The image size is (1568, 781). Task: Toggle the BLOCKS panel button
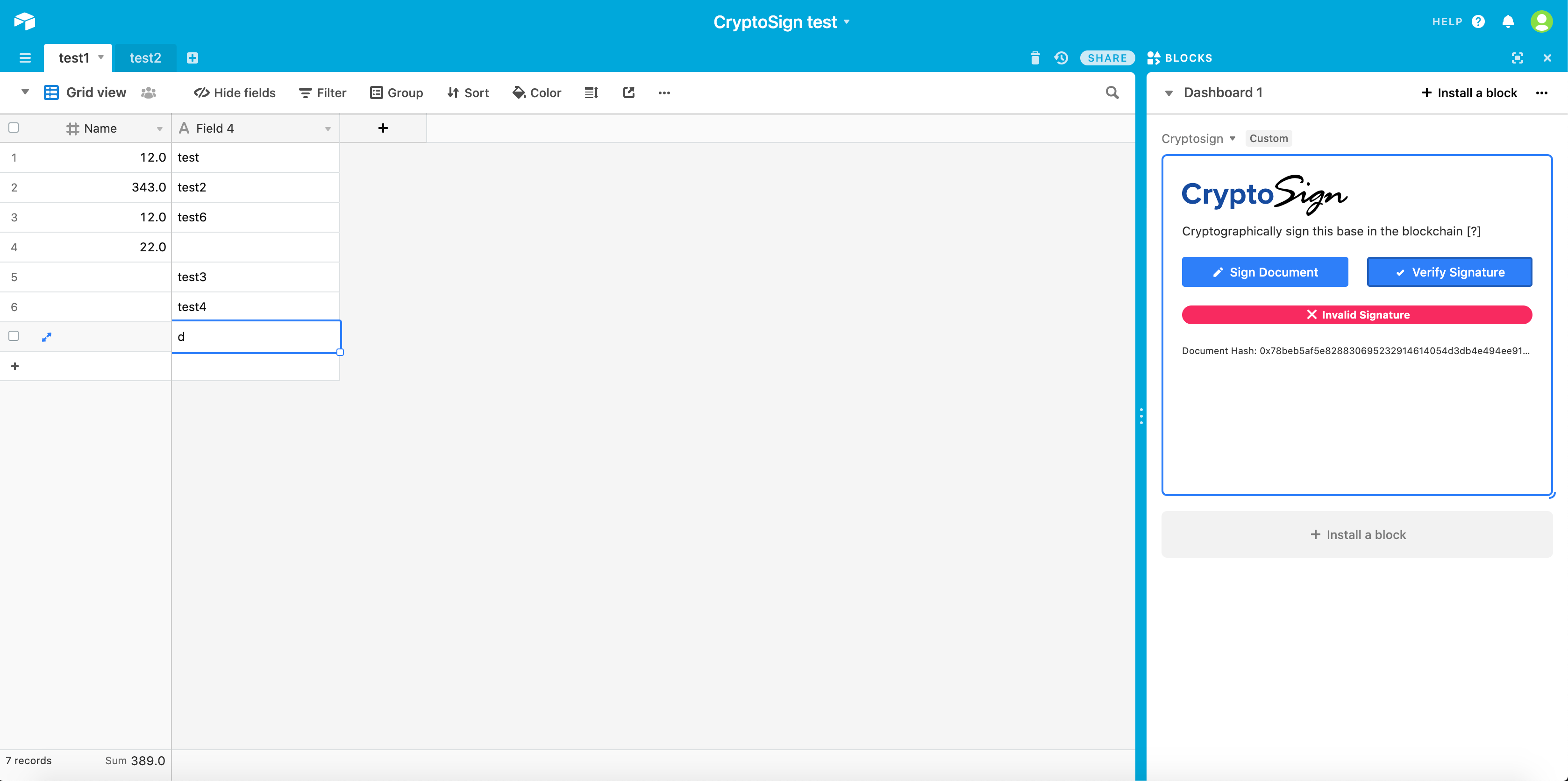click(1180, 58)
